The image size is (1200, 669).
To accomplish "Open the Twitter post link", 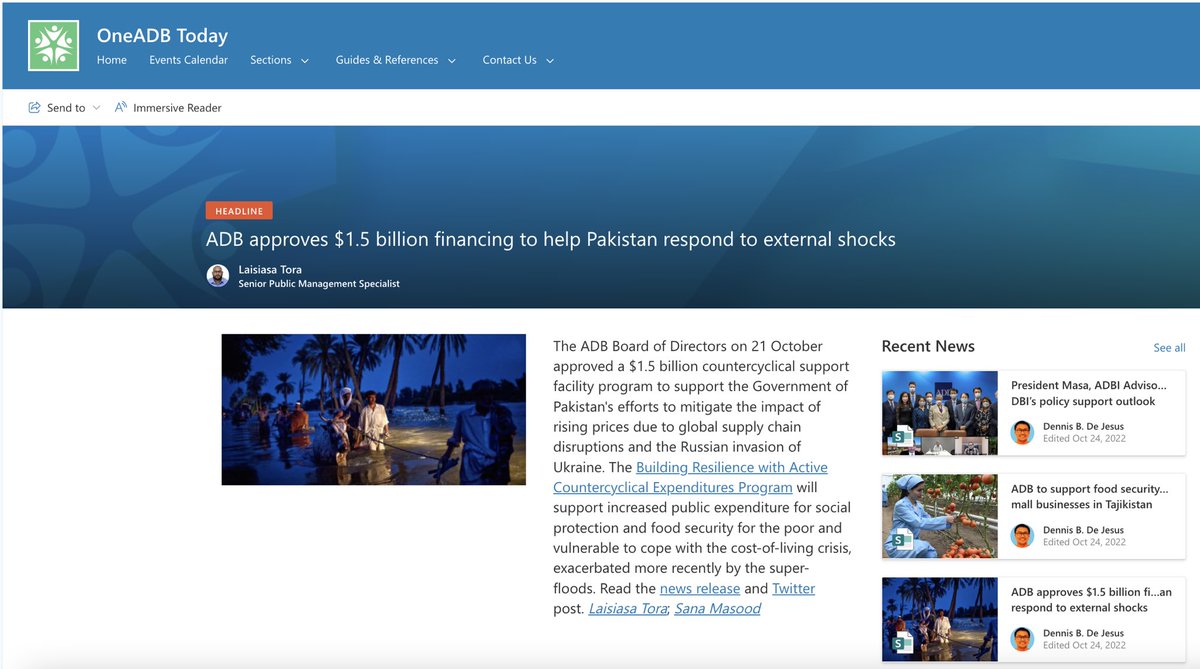I will pos(793,588).
